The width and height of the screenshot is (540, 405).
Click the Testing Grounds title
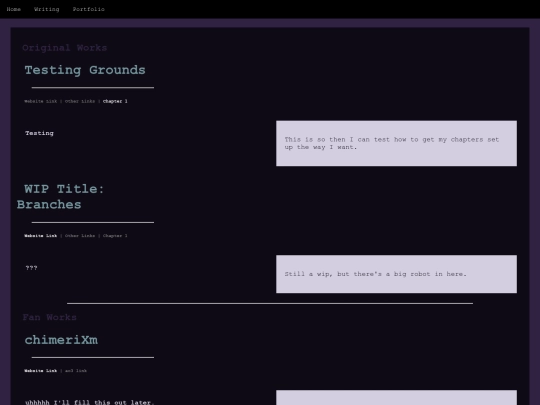tap(85, 70)
